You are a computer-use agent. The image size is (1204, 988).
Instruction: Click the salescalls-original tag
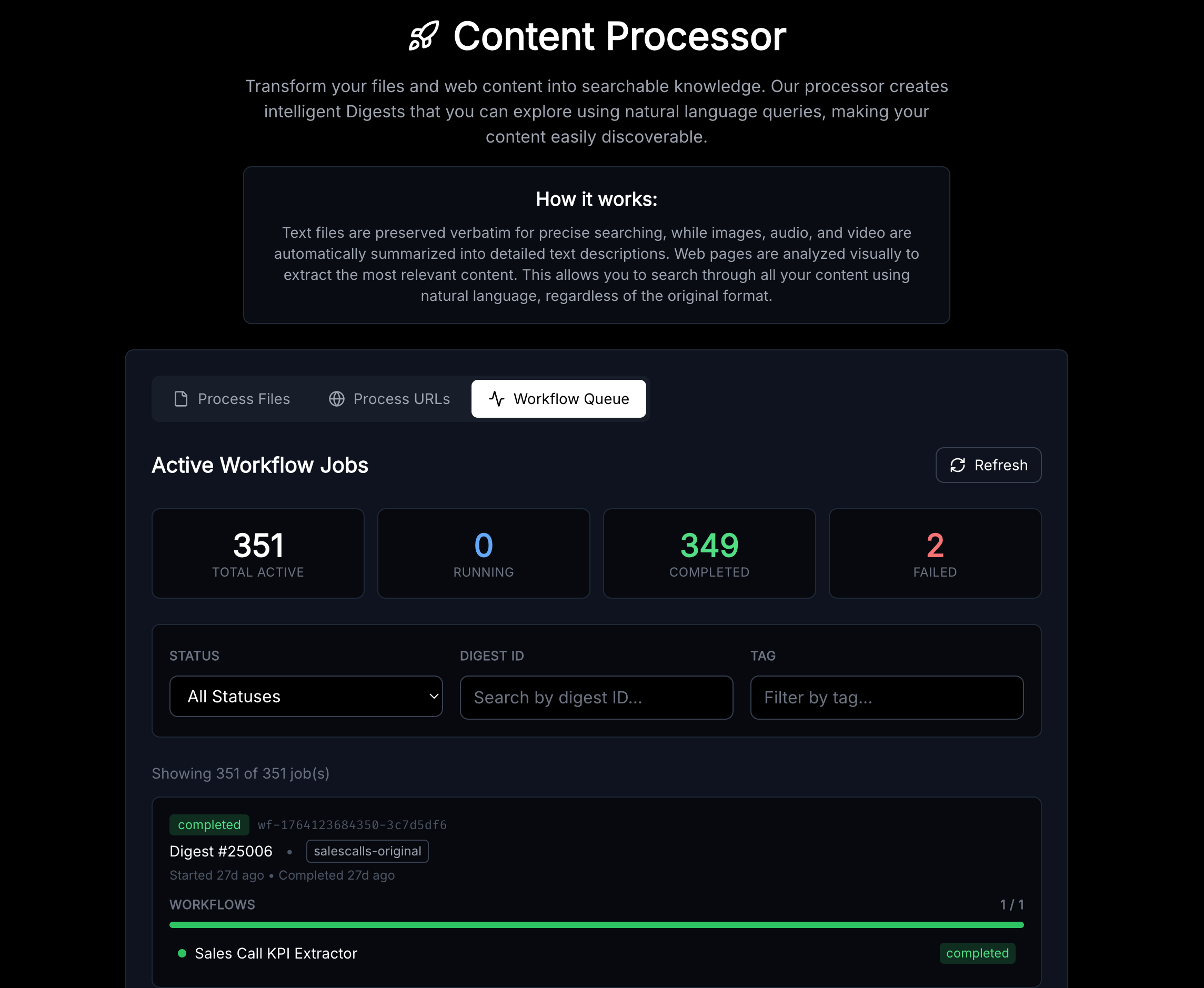367,851
